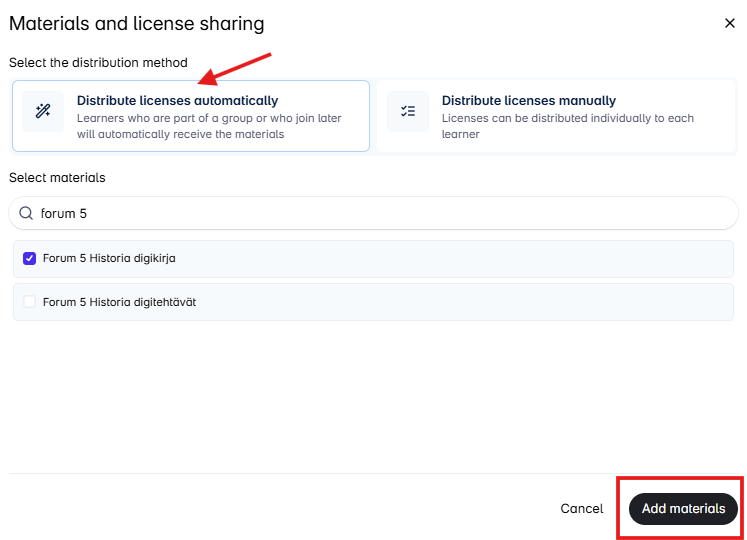Select Distribute licenses automatically option

tap(177, 101)
